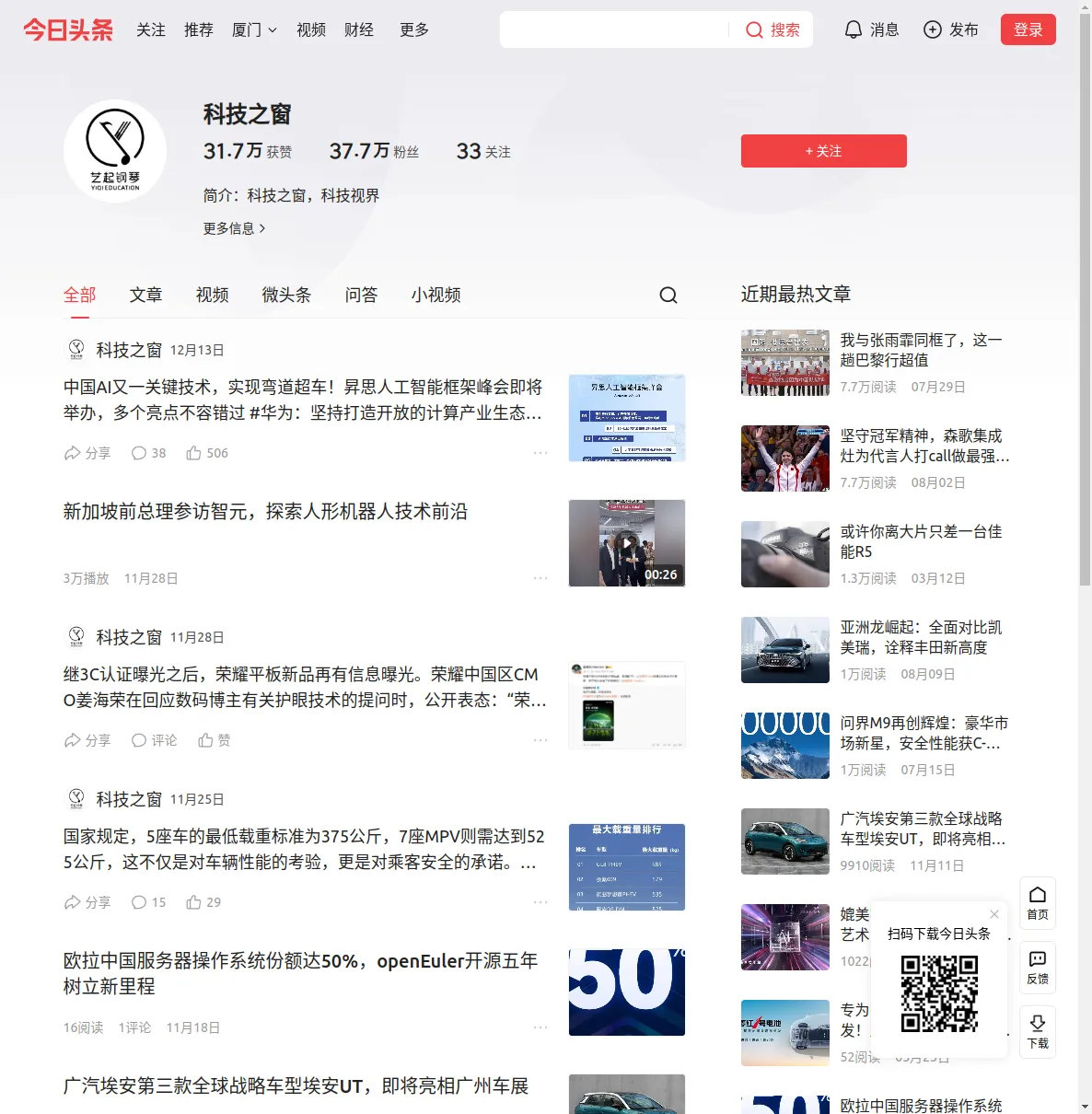
Task: Like the 荣耀平板 post
Action: (215, 740)
